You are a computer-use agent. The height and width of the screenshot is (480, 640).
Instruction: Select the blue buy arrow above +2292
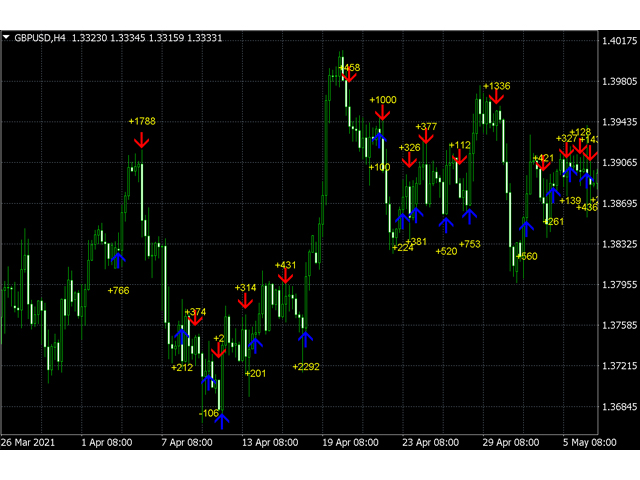tap(305, 340)
